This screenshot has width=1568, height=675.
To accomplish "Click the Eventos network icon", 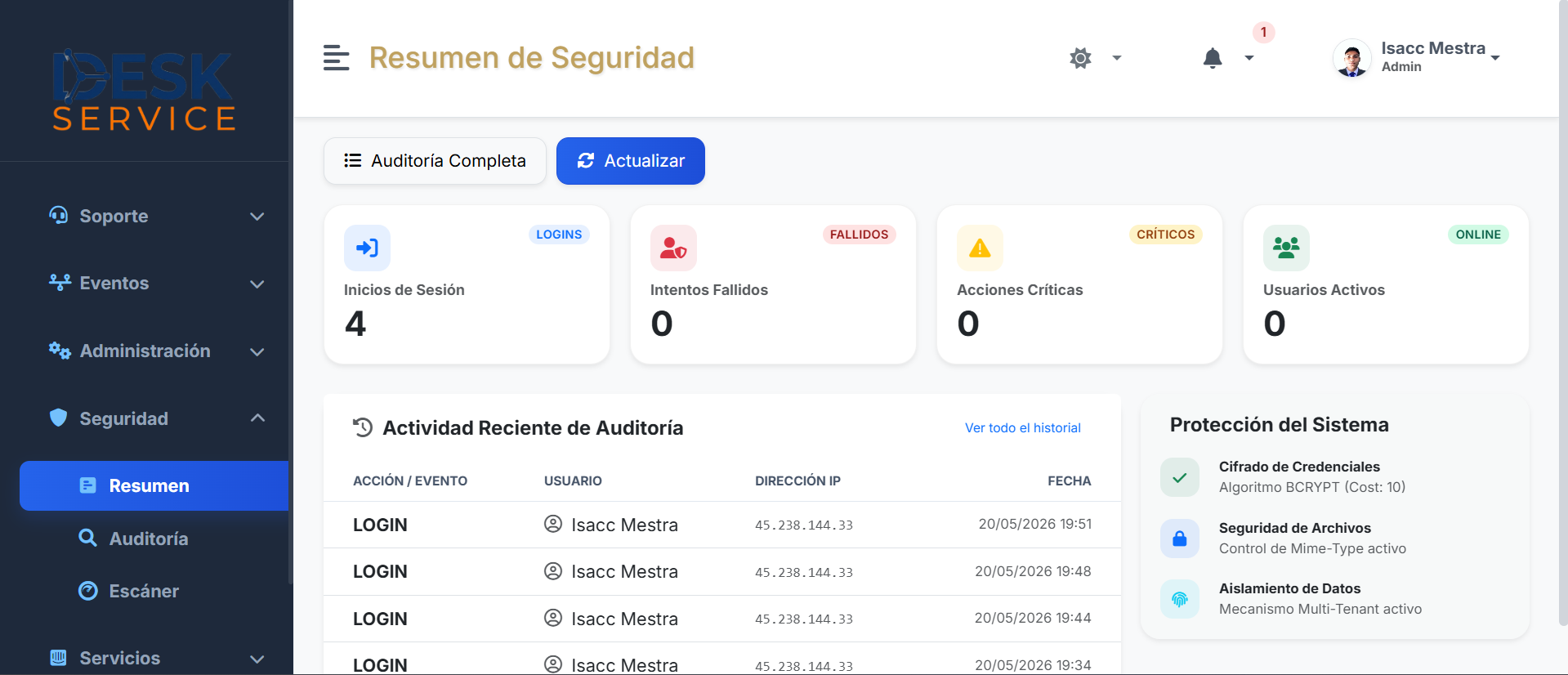I will pyautogui.click(x=60, y=282).
